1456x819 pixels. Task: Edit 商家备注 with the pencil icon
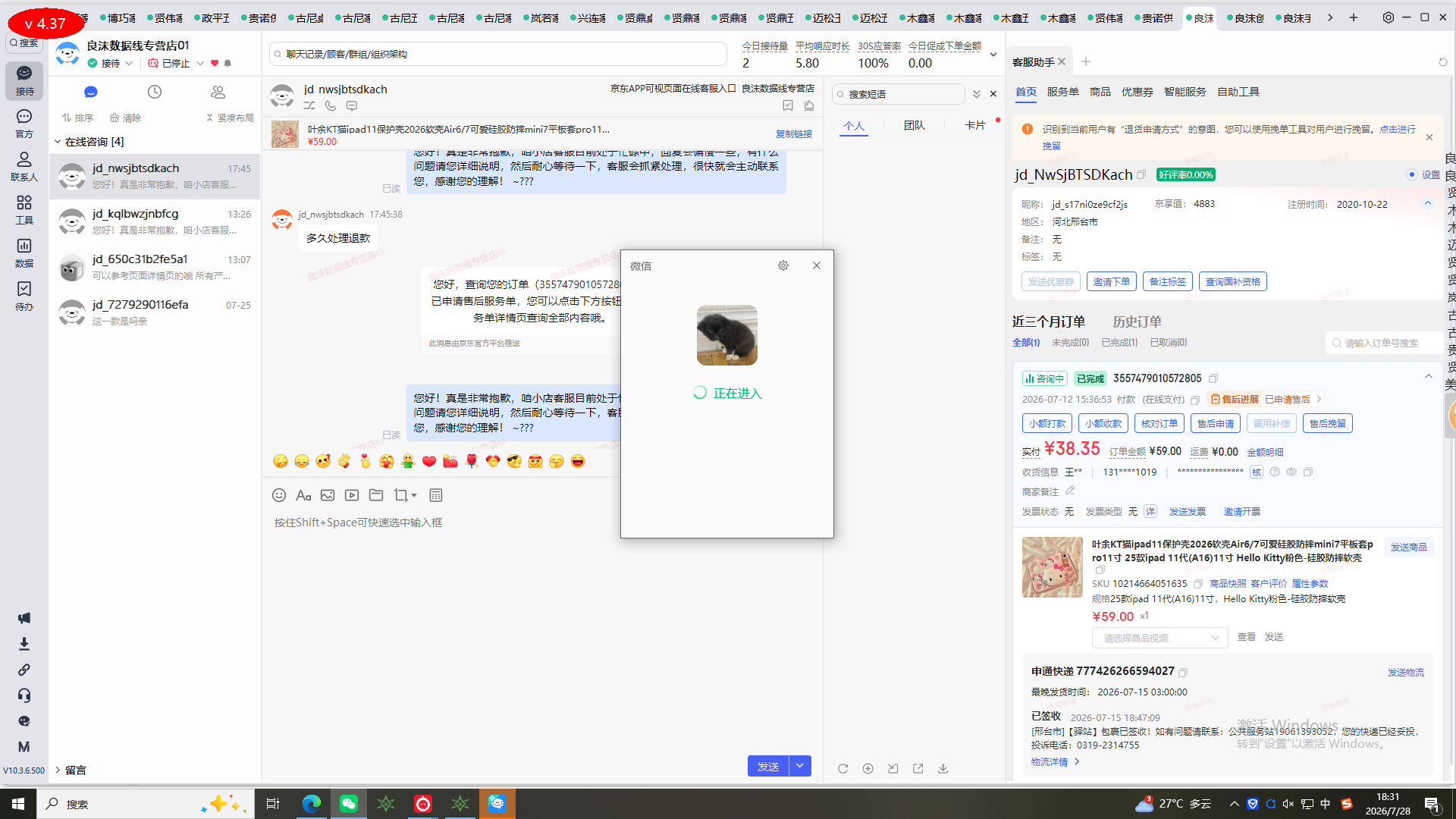point(1070,491)
